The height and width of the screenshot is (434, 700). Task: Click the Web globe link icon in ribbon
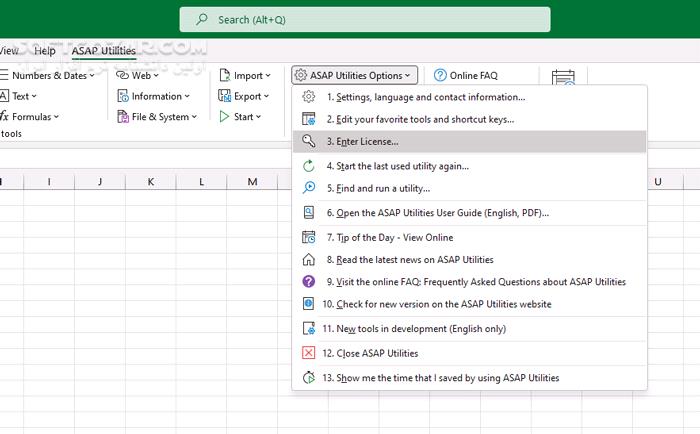(122, 75)
